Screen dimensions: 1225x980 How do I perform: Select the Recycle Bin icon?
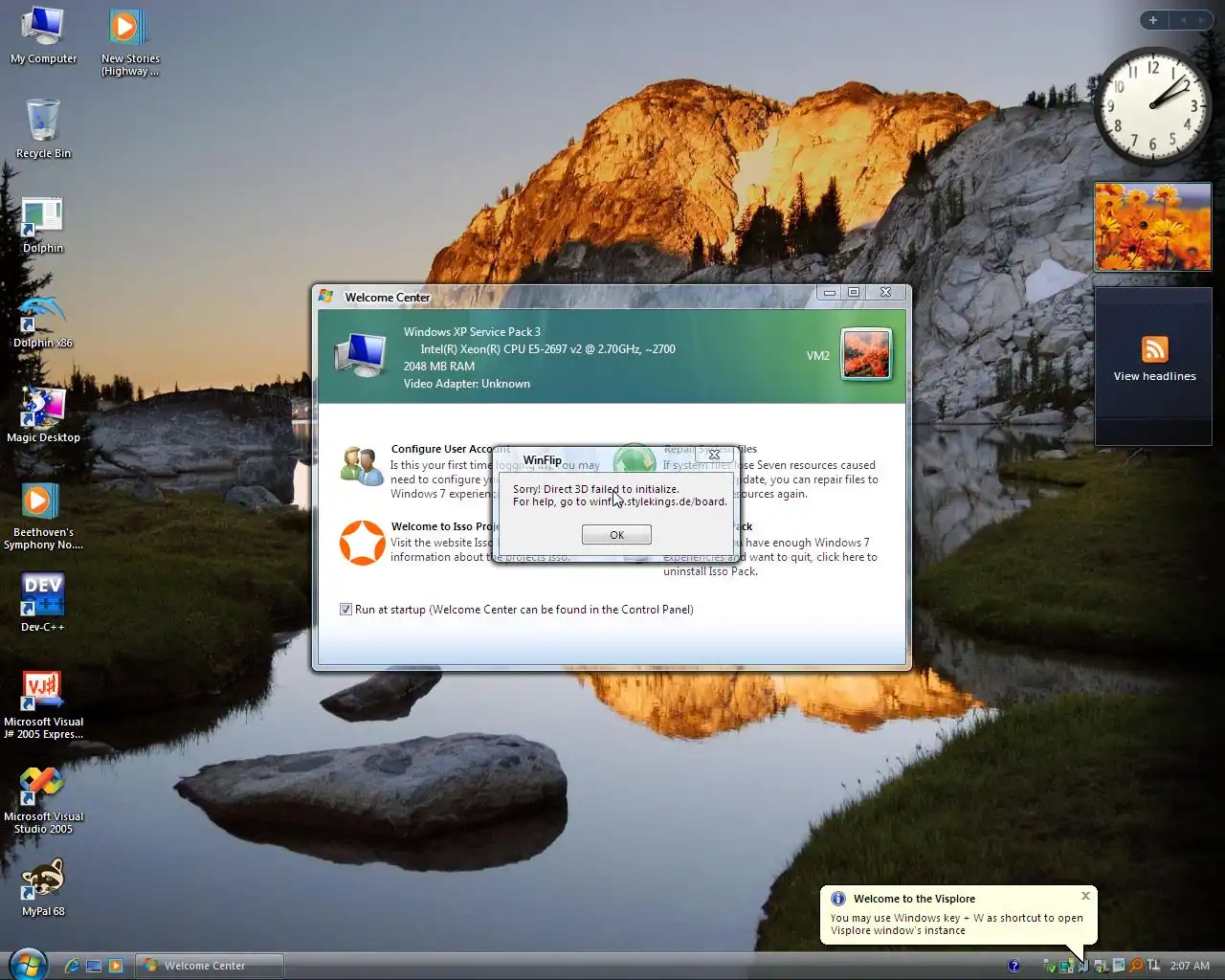(x=43, y=128)
